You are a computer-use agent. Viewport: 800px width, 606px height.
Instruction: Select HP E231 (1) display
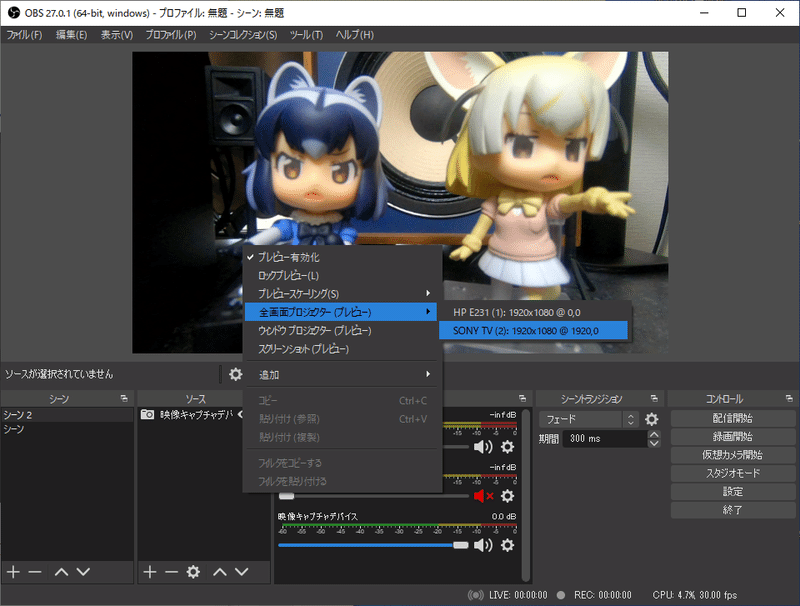click(533, 312)
